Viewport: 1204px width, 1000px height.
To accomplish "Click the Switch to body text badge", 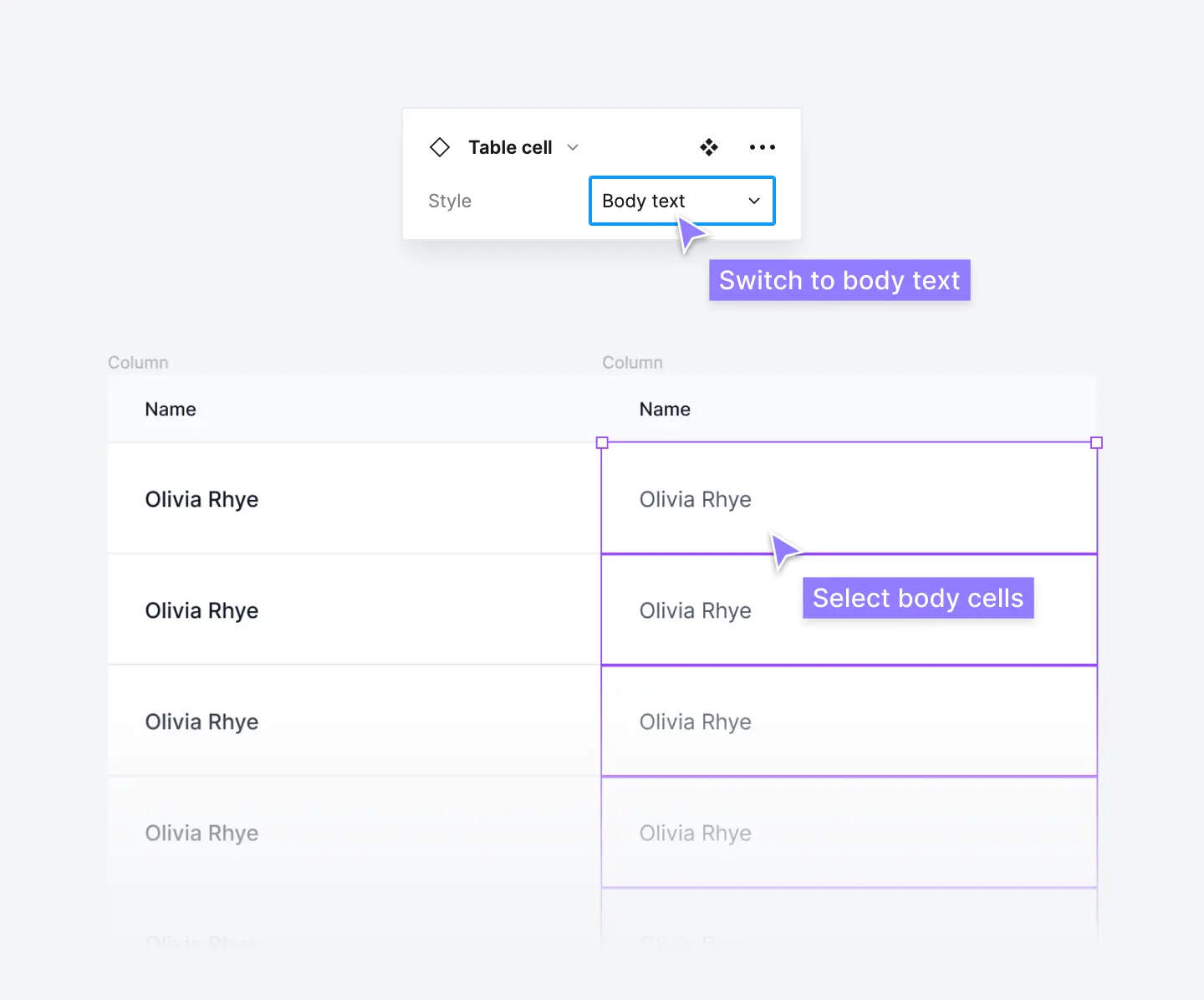I will [839, 280].
